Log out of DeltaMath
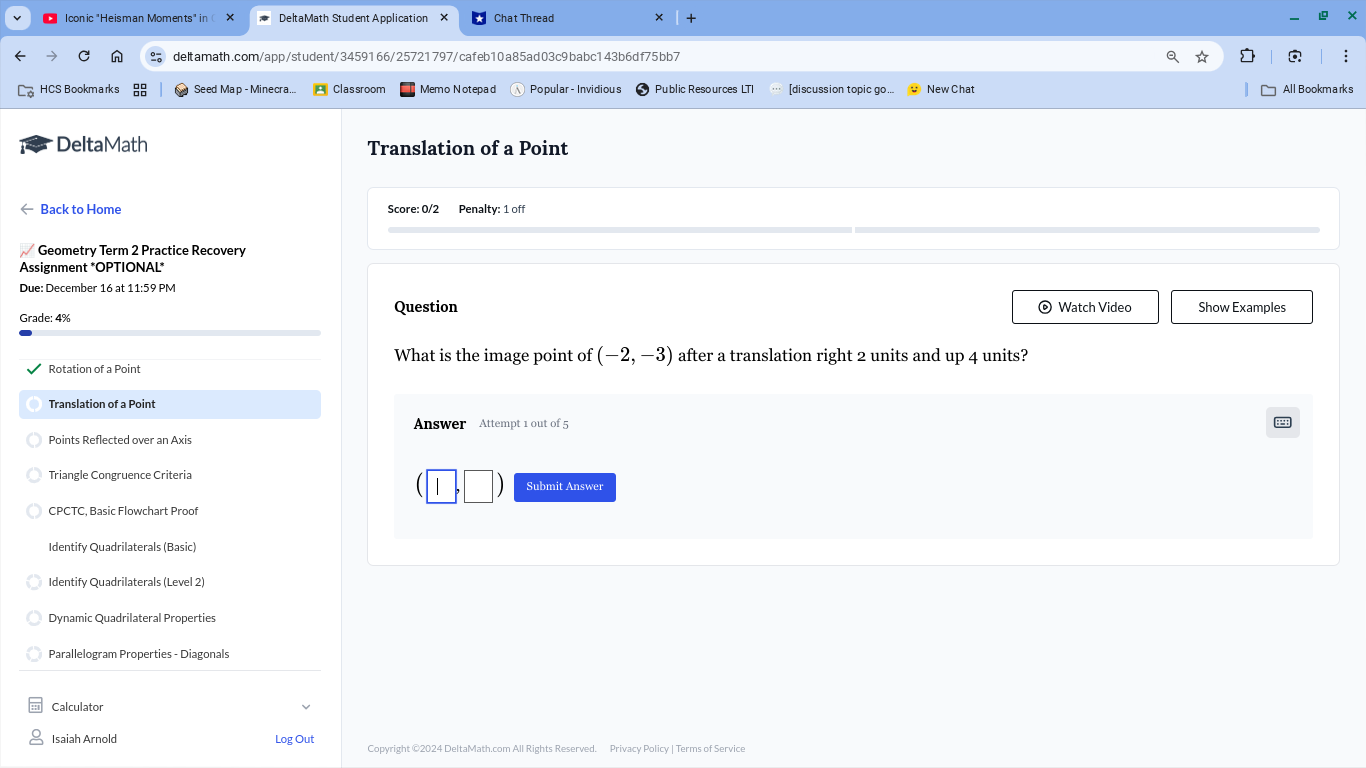This screenshot has height=768, width=1366. (x=295, y=739)
